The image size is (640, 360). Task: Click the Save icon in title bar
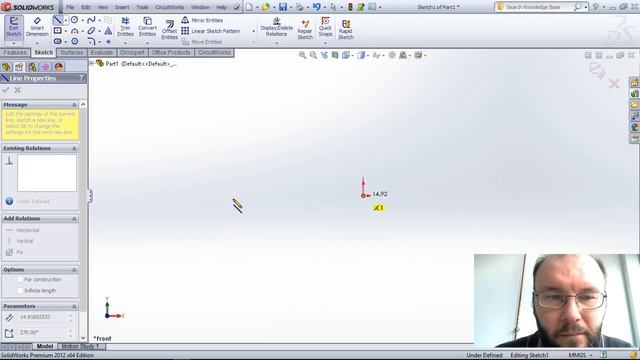tap(282, 7)
